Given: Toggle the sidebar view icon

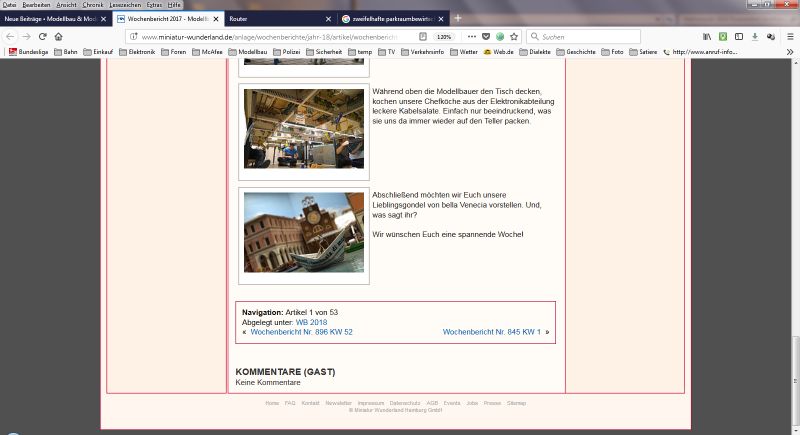Looking at the screenshot, I should pyautogui.click(x=738, y=36).
